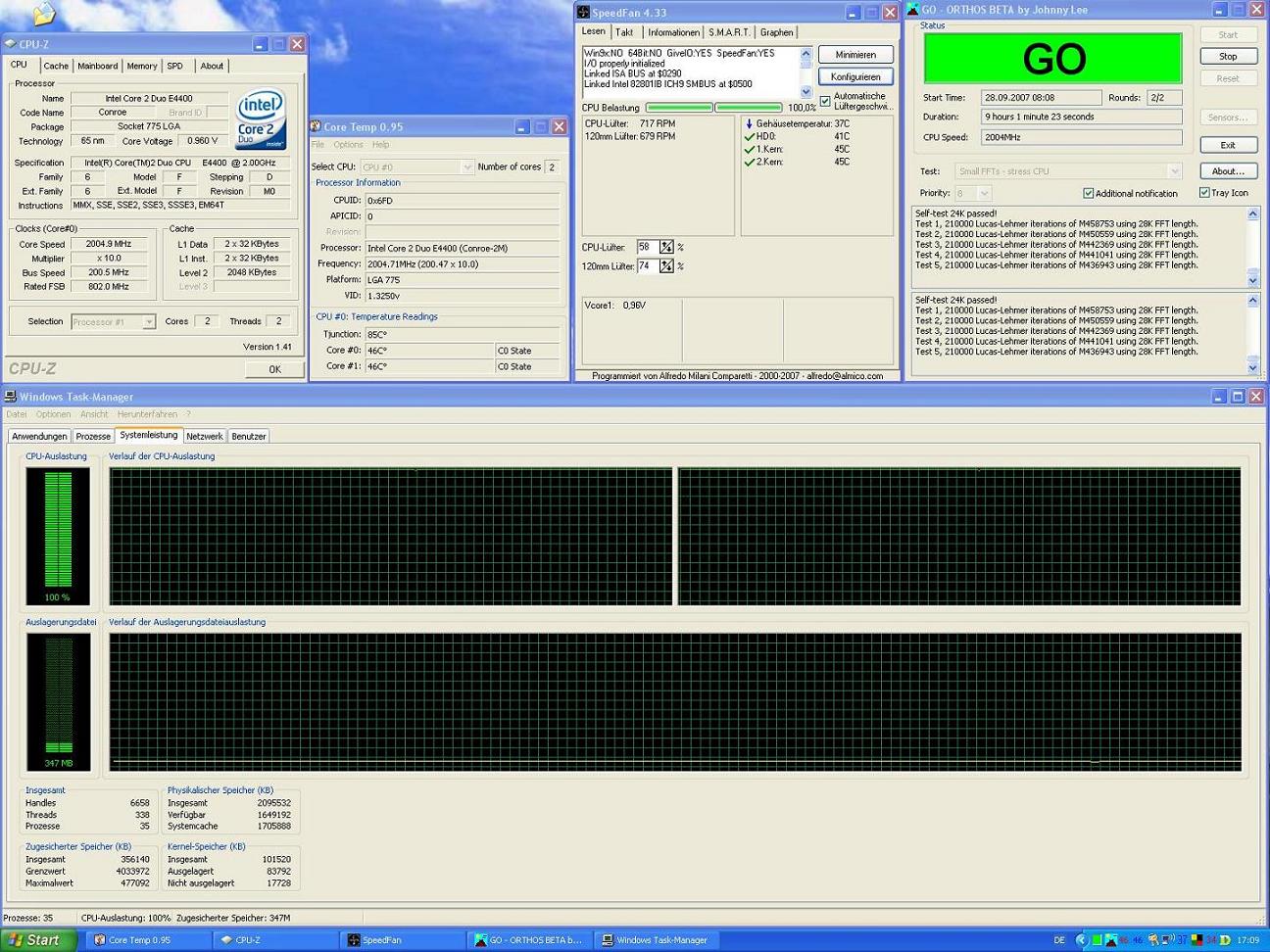Click the Duration field showing 9 hours 1 minute
This screenshot has width=1270, height=952.
click(x=1082, y=117)
